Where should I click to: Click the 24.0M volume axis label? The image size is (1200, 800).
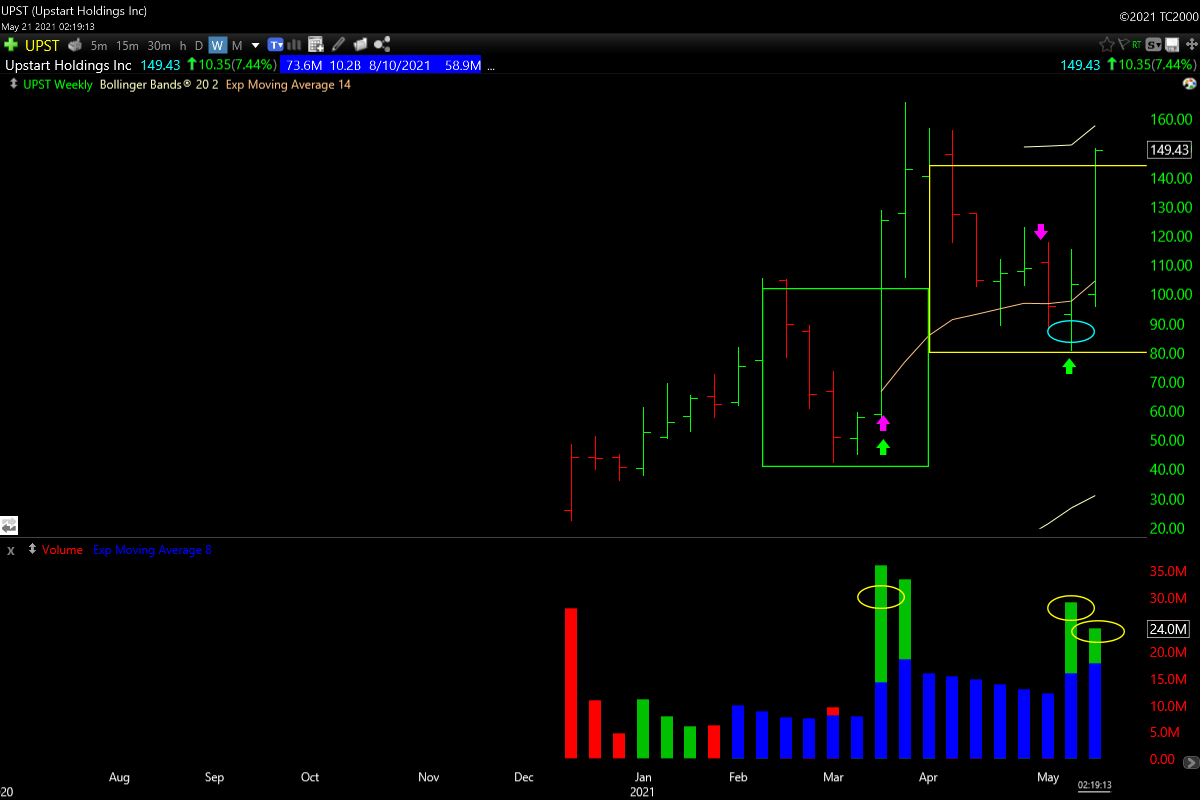pyautogui.click(x=1168, y=630)
